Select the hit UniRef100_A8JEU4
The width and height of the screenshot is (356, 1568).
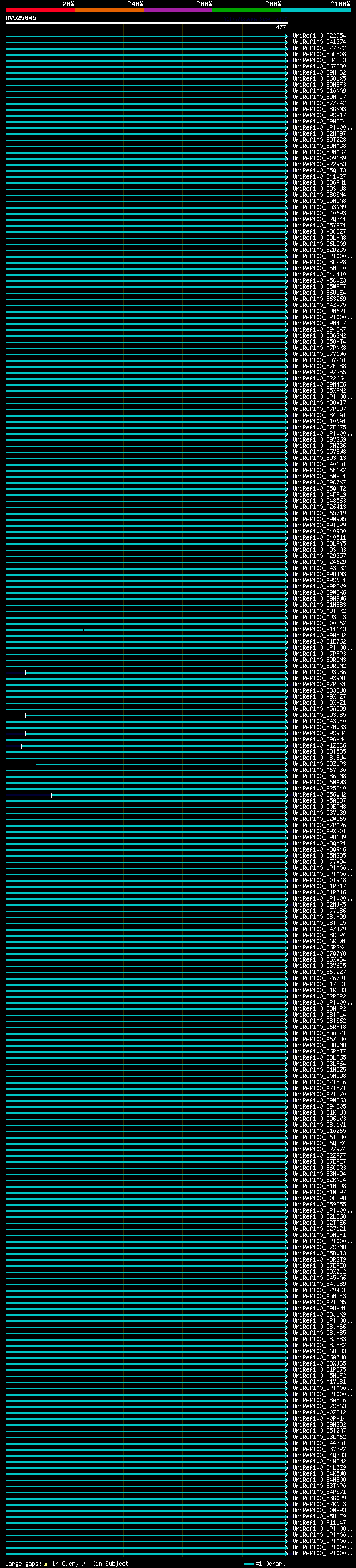(x=319, y=758)
